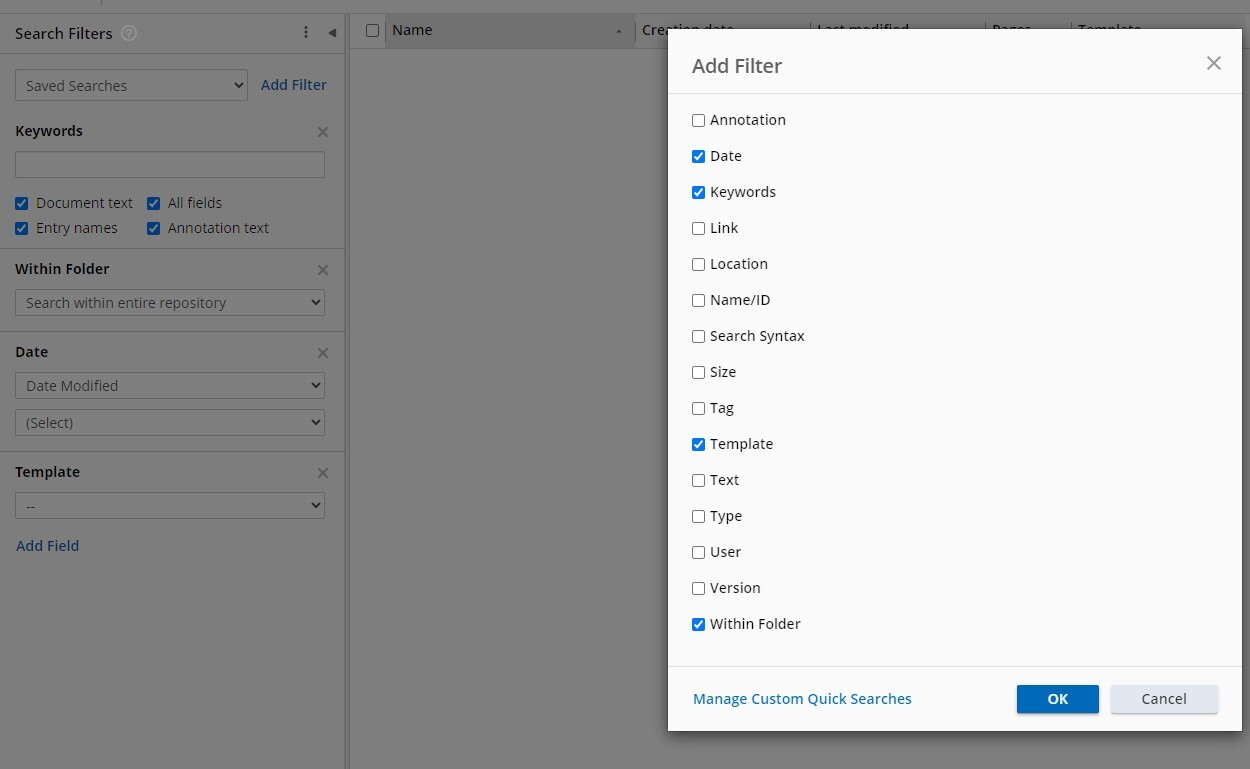This screenshot has height=769, width=1250.
Task: Remove the Within Folder filter section
Action: tap(322, 270)
